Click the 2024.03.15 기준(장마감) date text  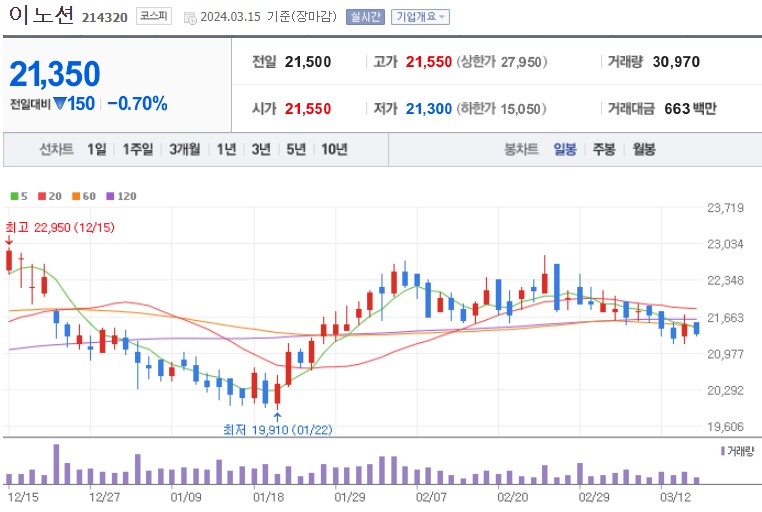268,17
